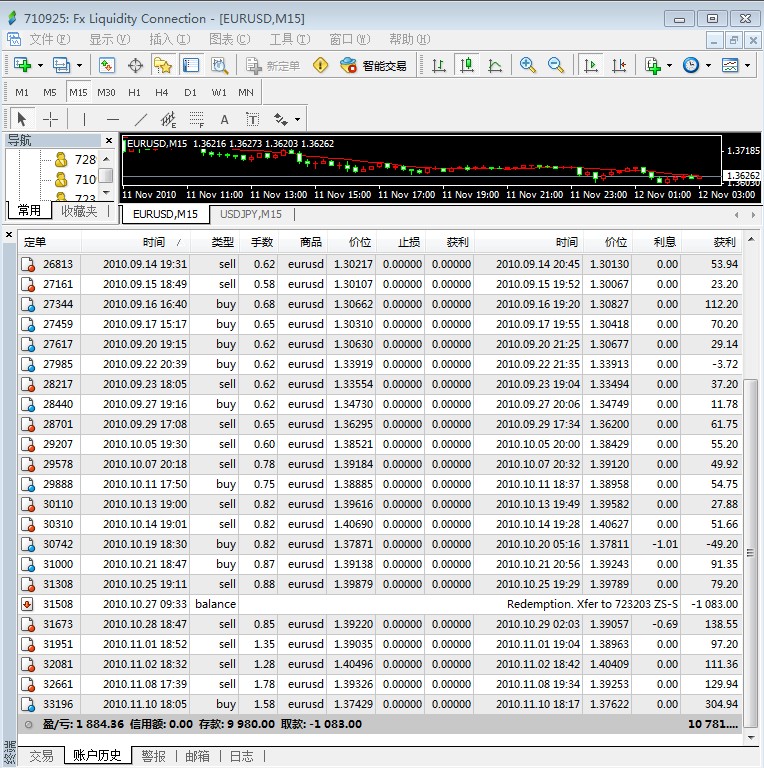This screenshot has height=768, width=764.
Task: Switch to the USDJPY,M15 chart tab
Action: tap(250, 214)
